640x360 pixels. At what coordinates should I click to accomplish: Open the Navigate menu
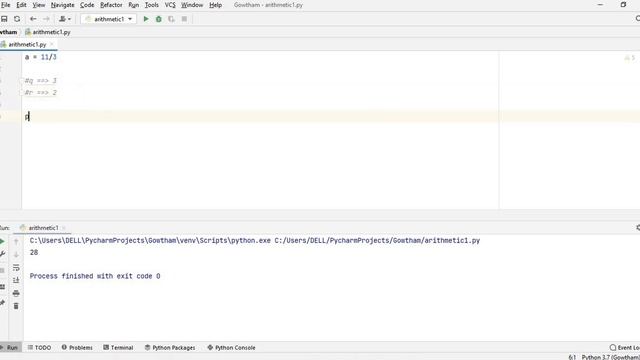click(x=62, y=5)
